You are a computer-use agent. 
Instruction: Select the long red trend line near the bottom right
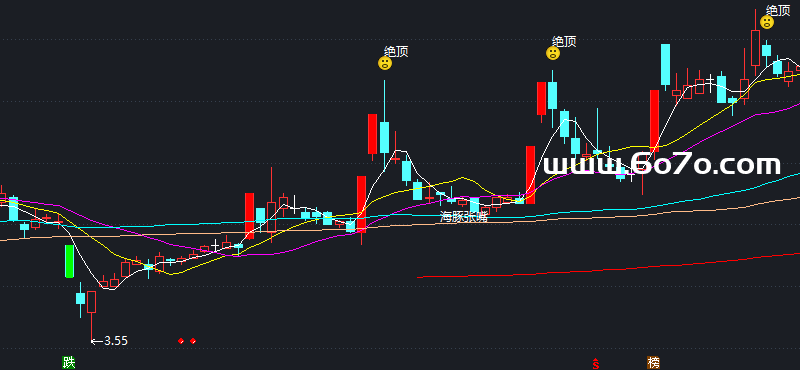click(609, 265)
